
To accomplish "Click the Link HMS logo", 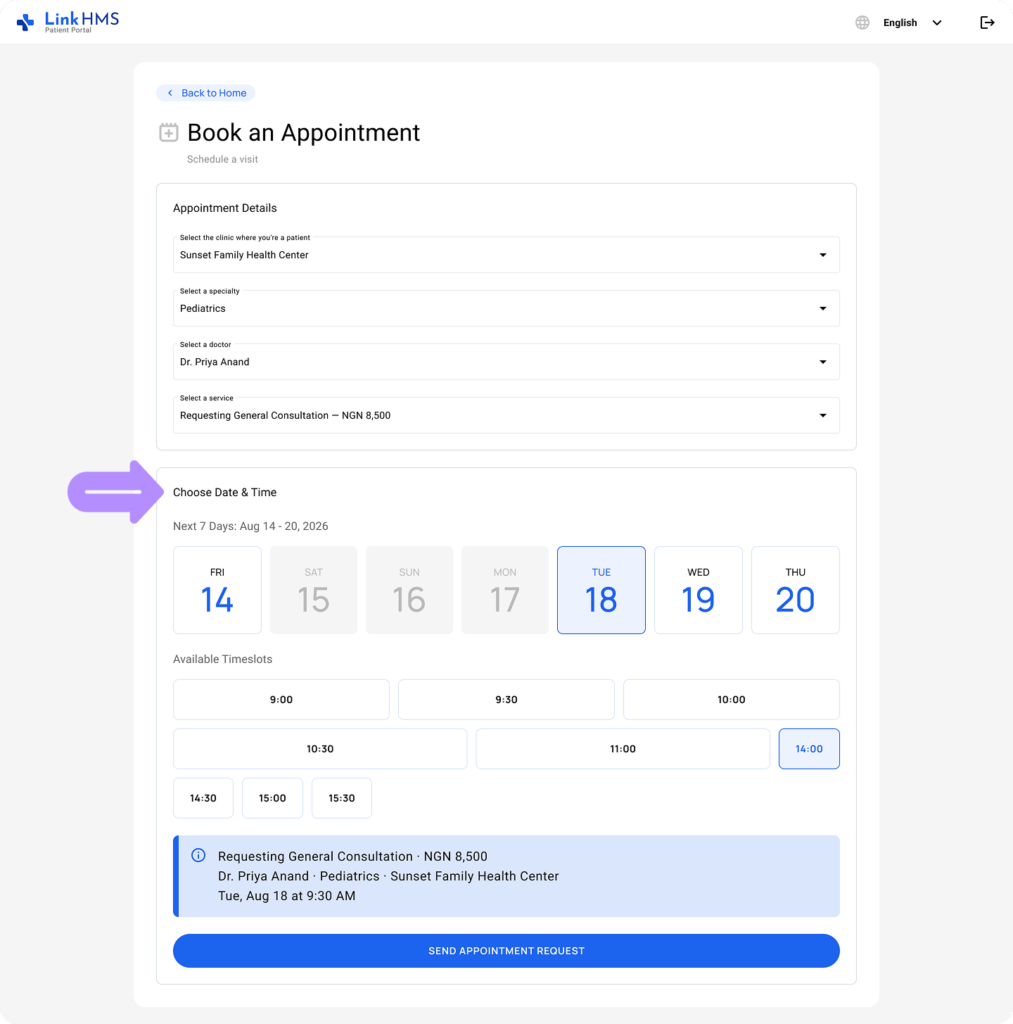I will (x=68, y=22).
